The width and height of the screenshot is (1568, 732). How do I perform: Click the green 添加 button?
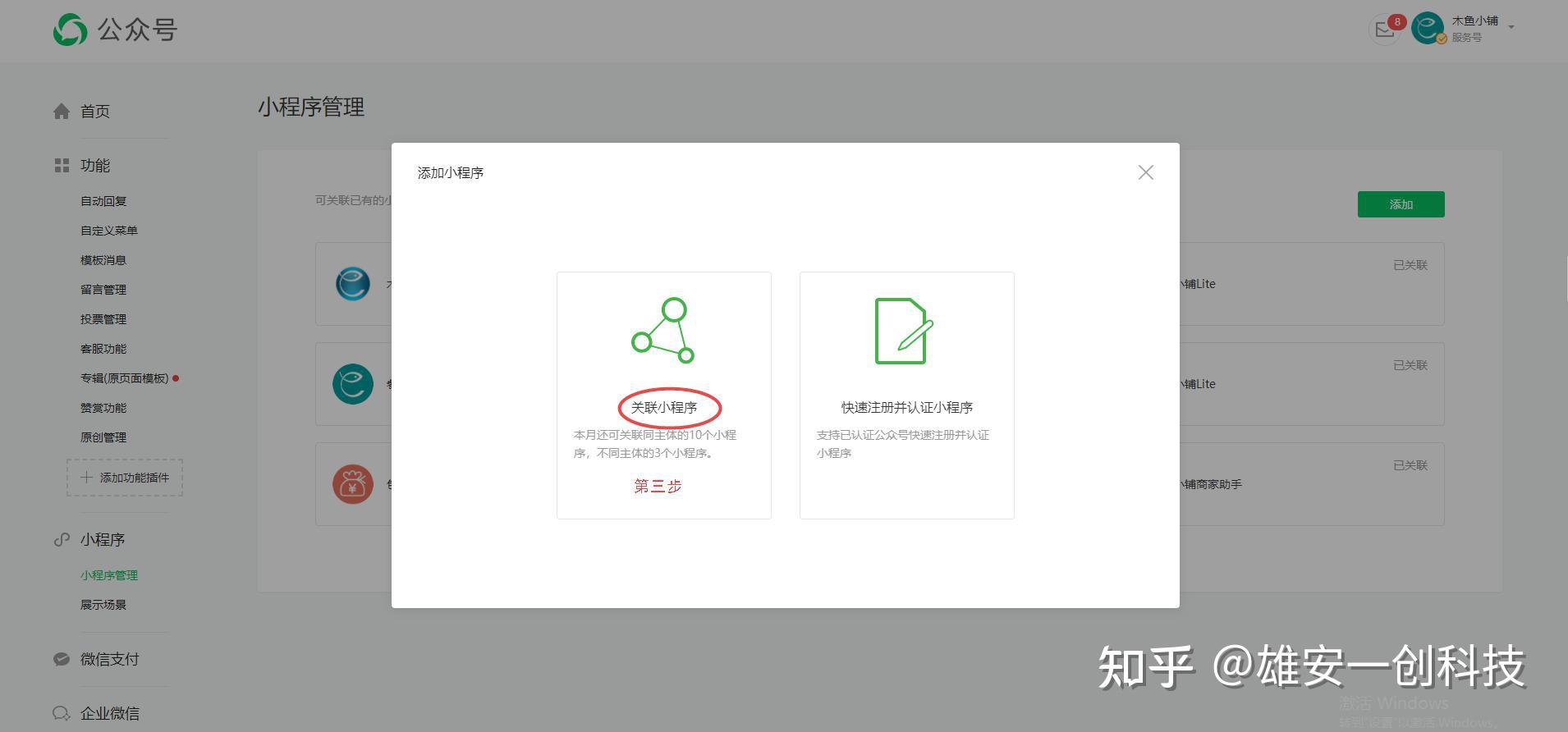click(x=1401, y=204)
